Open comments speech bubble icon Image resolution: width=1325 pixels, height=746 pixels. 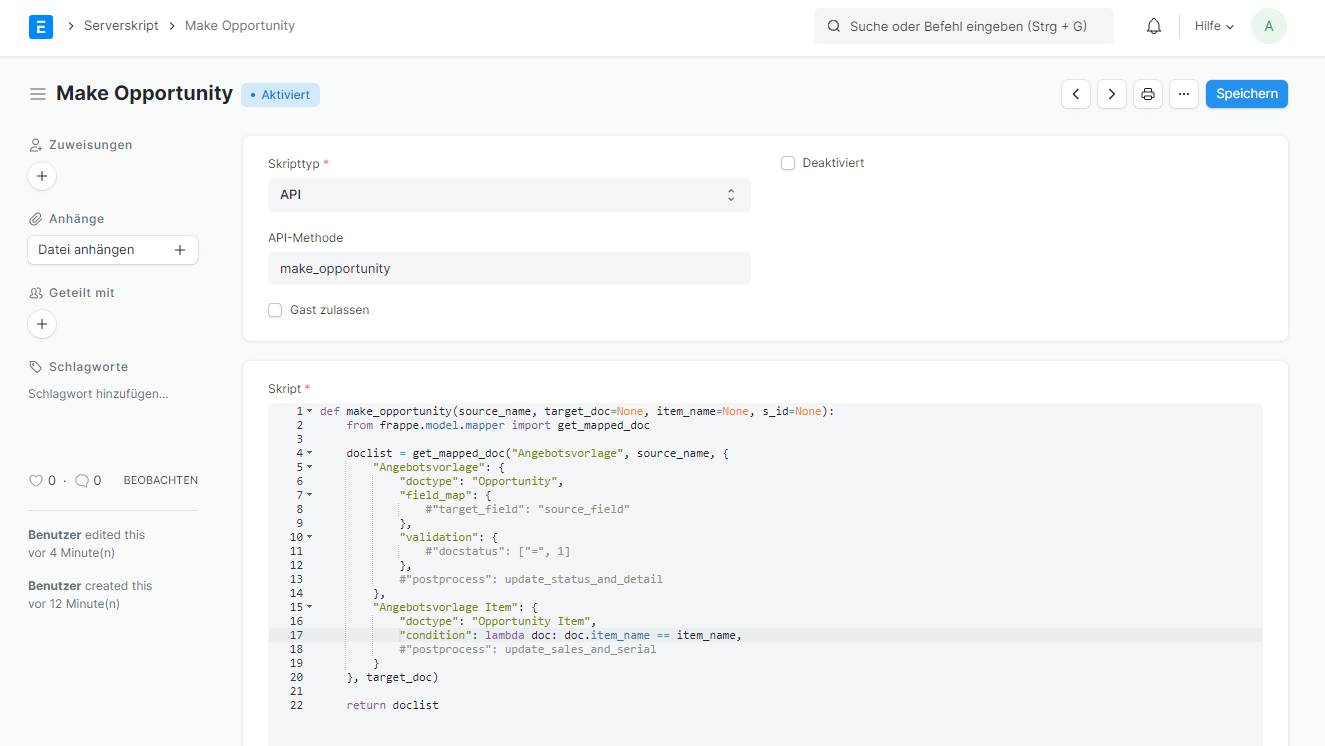[x=82, y=481]
